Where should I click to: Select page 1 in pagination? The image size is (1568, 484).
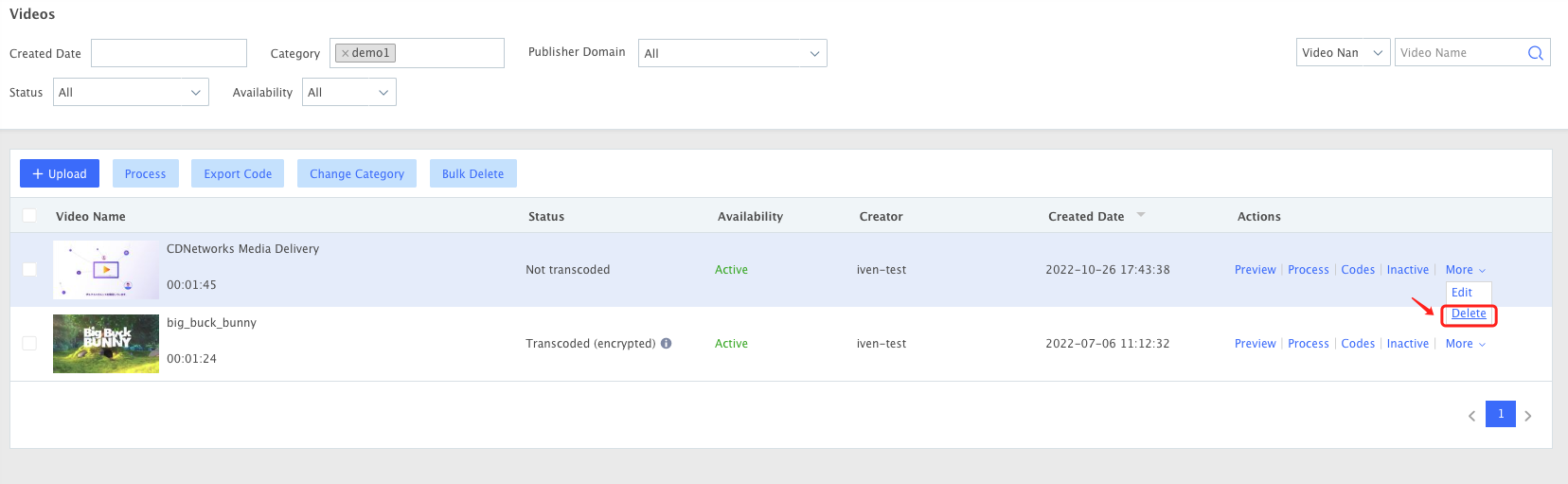coord(1500,414)
